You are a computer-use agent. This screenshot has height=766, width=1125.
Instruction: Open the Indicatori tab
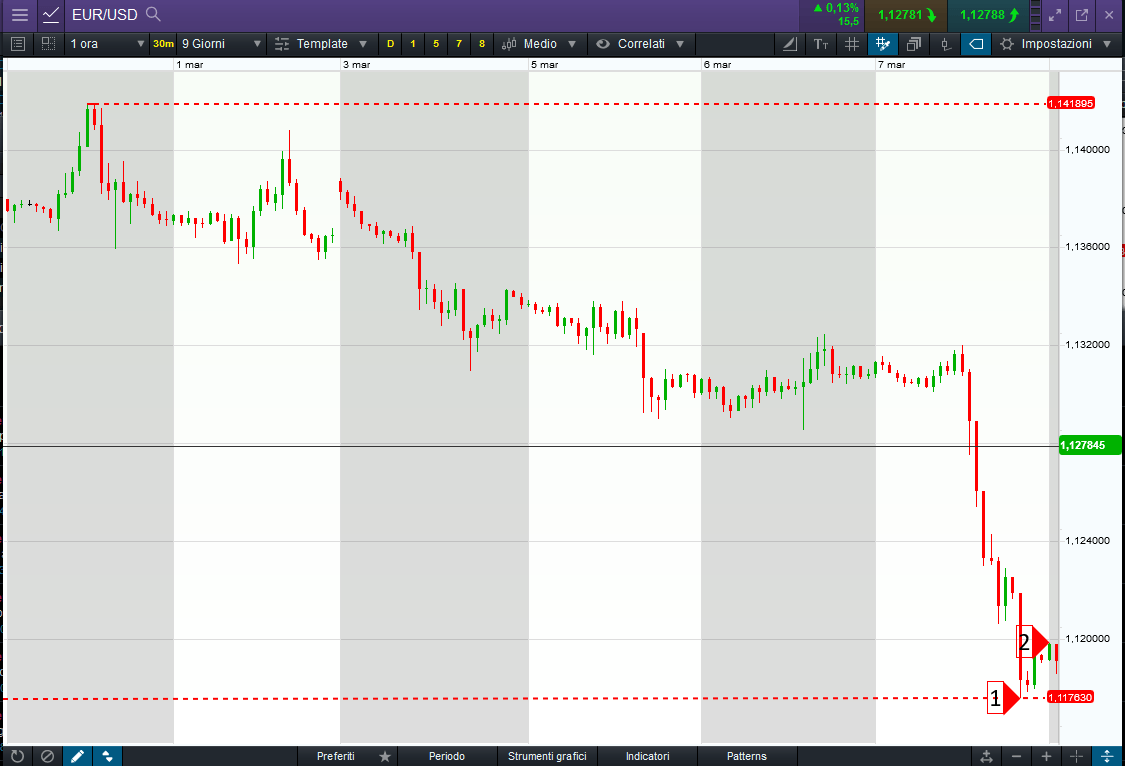click(x=647, y=756)
